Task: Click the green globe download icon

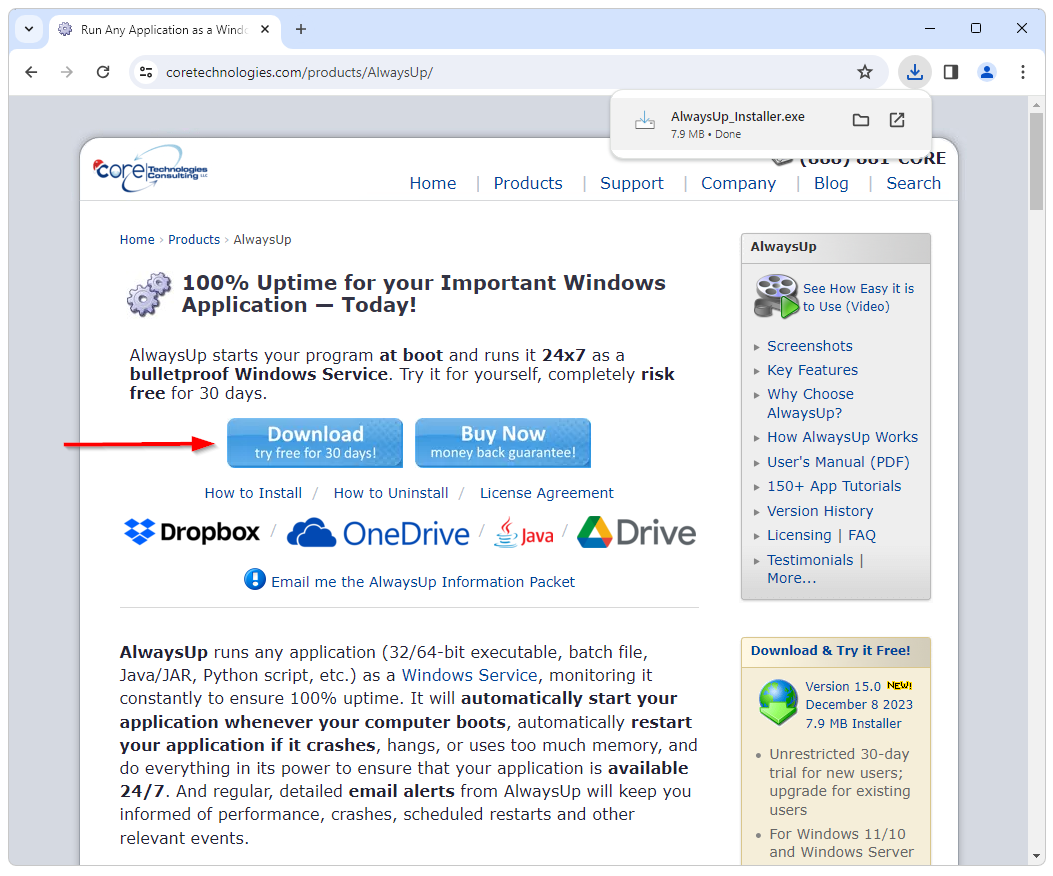Action: tap(778, 702)
